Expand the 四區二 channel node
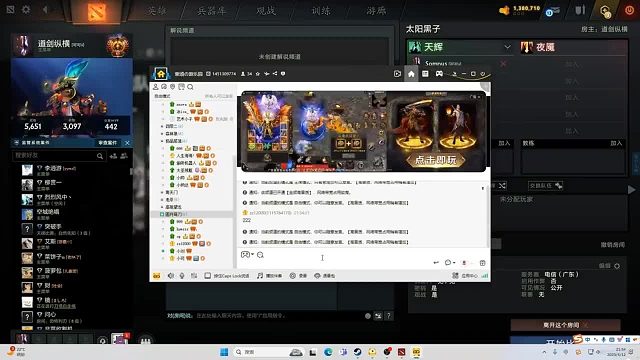The height and width of the screenshot is (360, 640). pyautogui.click(x=162, y=126)
